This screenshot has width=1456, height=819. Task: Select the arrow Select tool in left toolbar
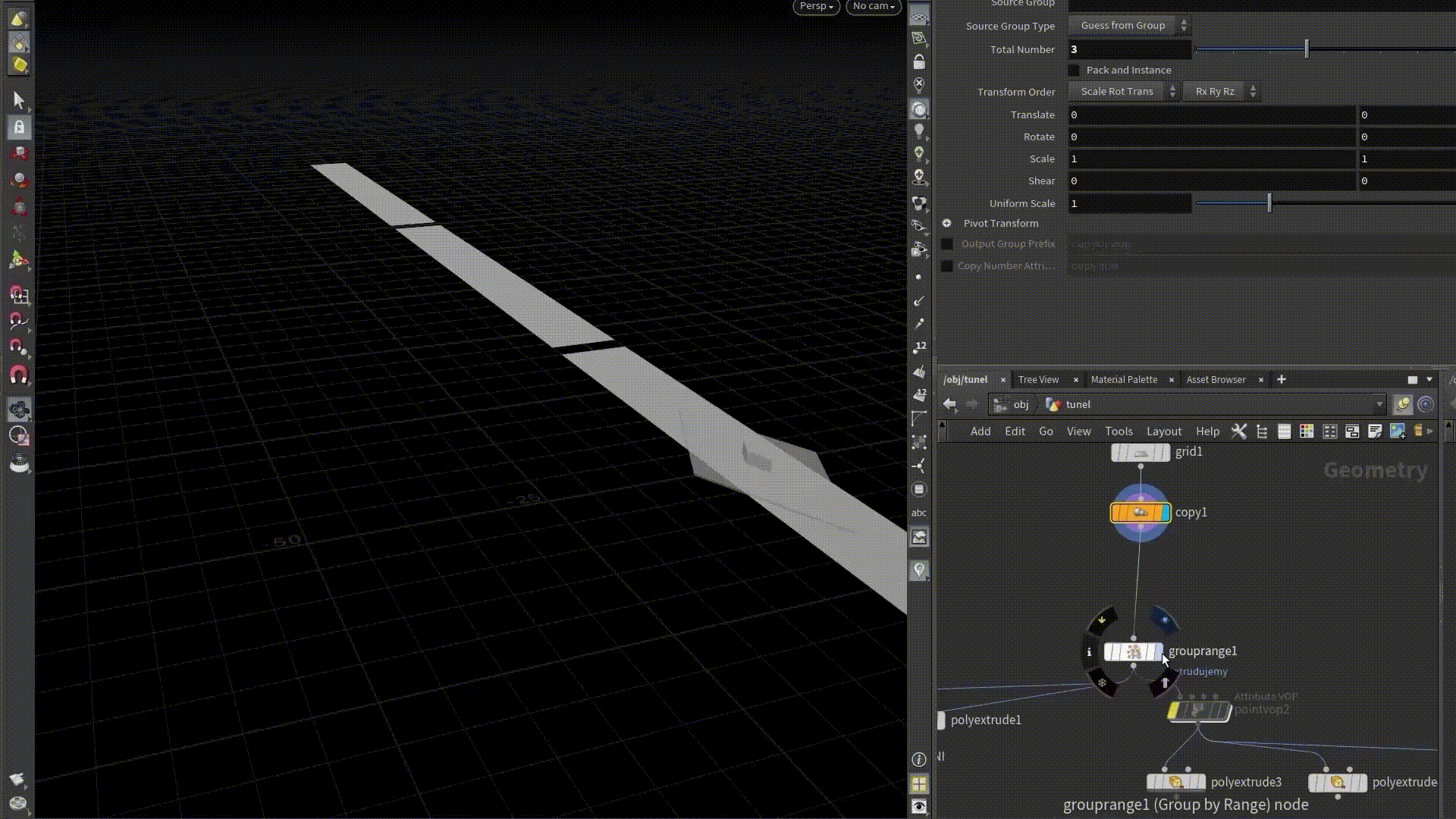tap(19, 100)
